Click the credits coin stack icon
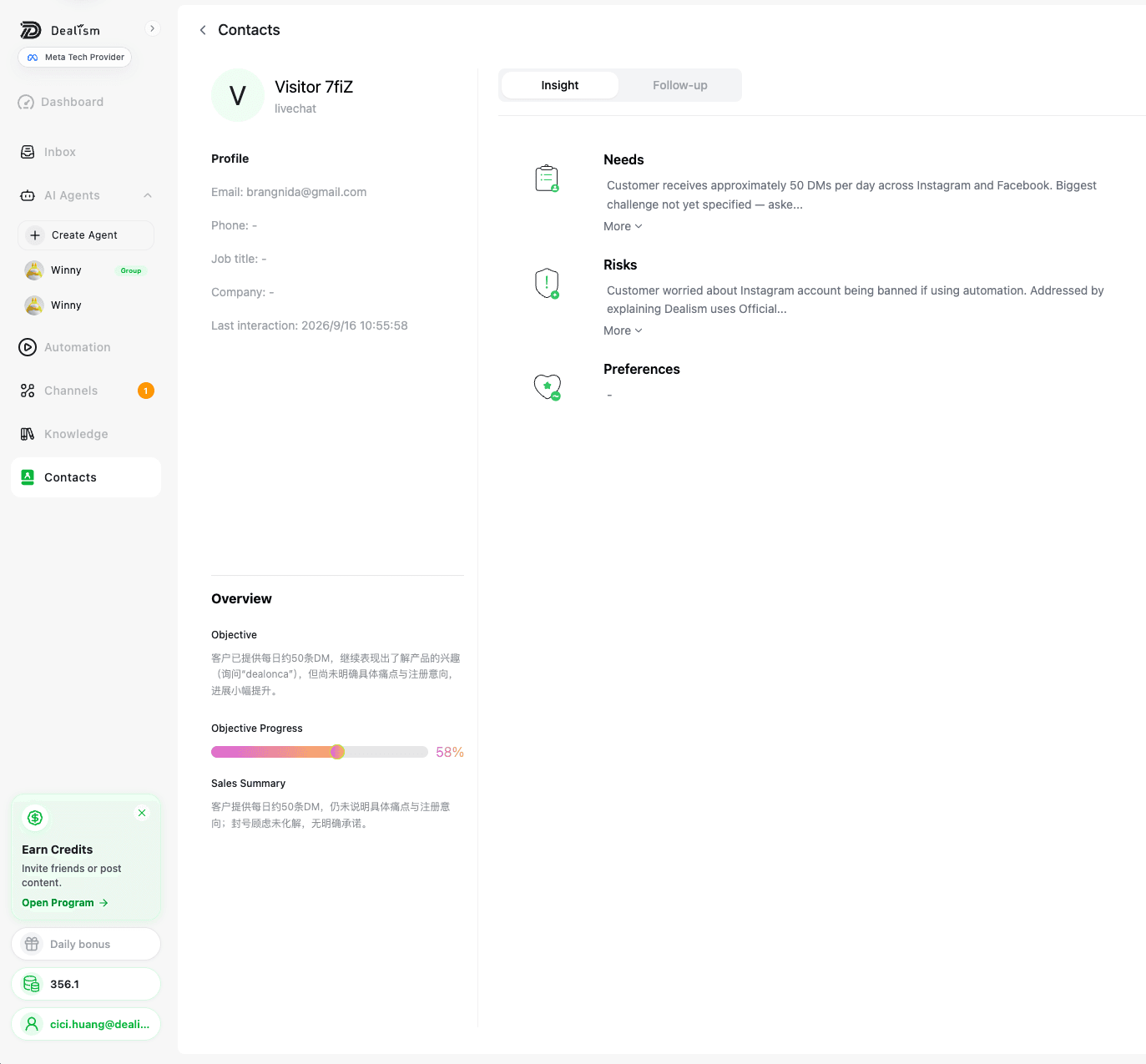Screen dimensions: 1146x1064 coord(32,984)
